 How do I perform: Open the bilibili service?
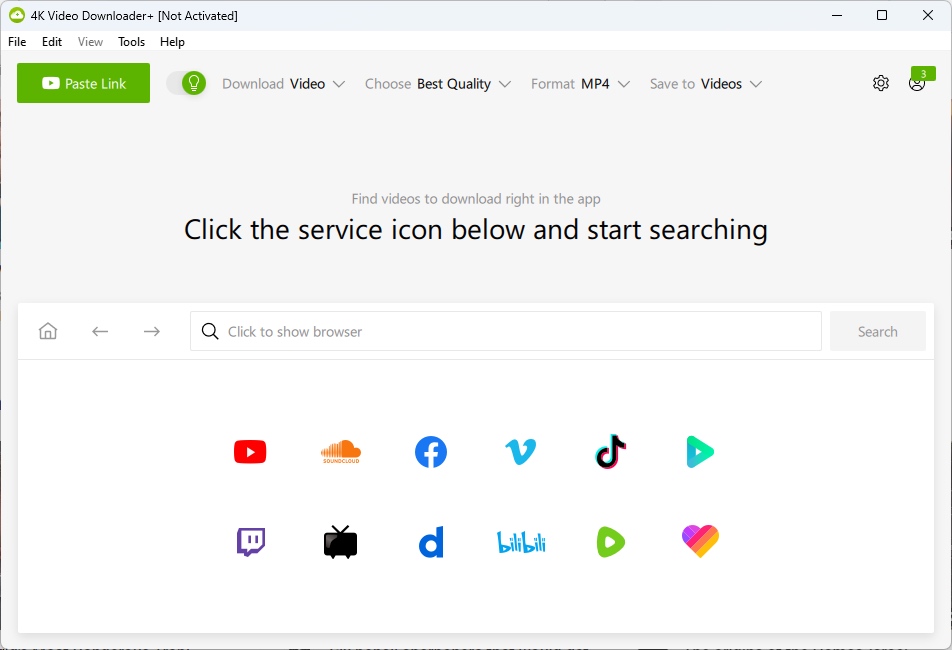pyautogui.click(x=520, y=541)
